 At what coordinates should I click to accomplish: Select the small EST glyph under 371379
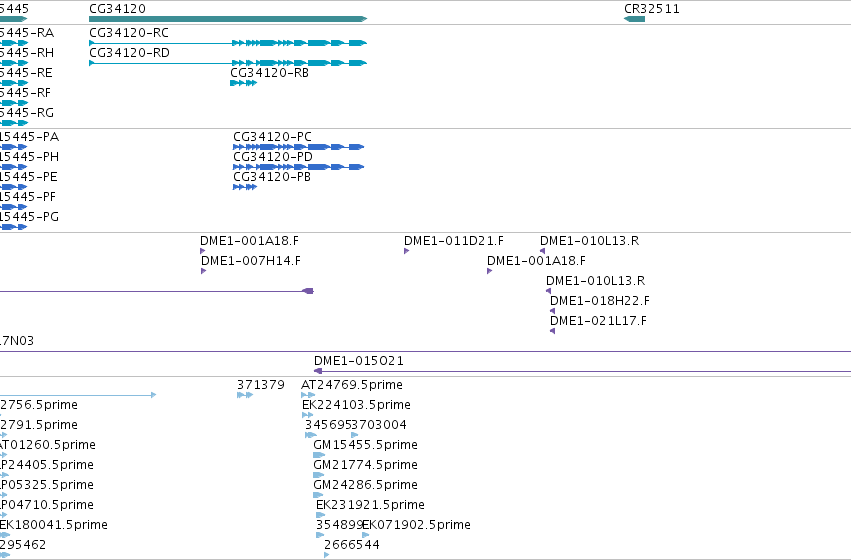(x=245, y=396)
